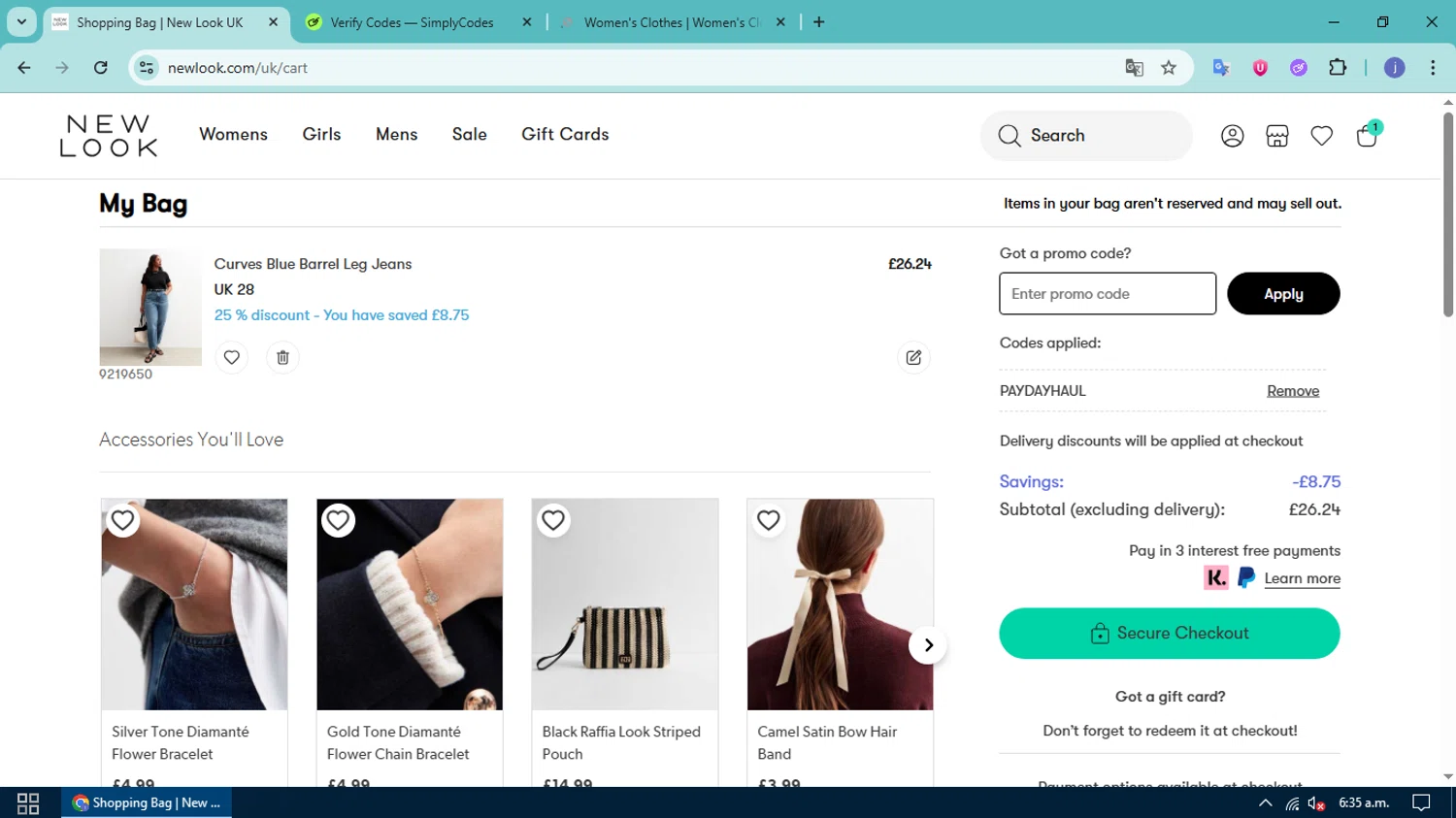This screenshot has height=818, width=1456.
Task: View site information icon in address bar
Action: point(147,67)
